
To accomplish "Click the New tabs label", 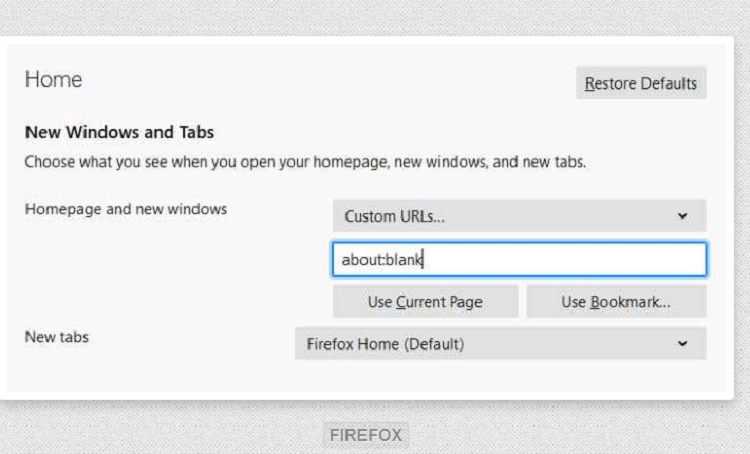I will coord(56,337).
